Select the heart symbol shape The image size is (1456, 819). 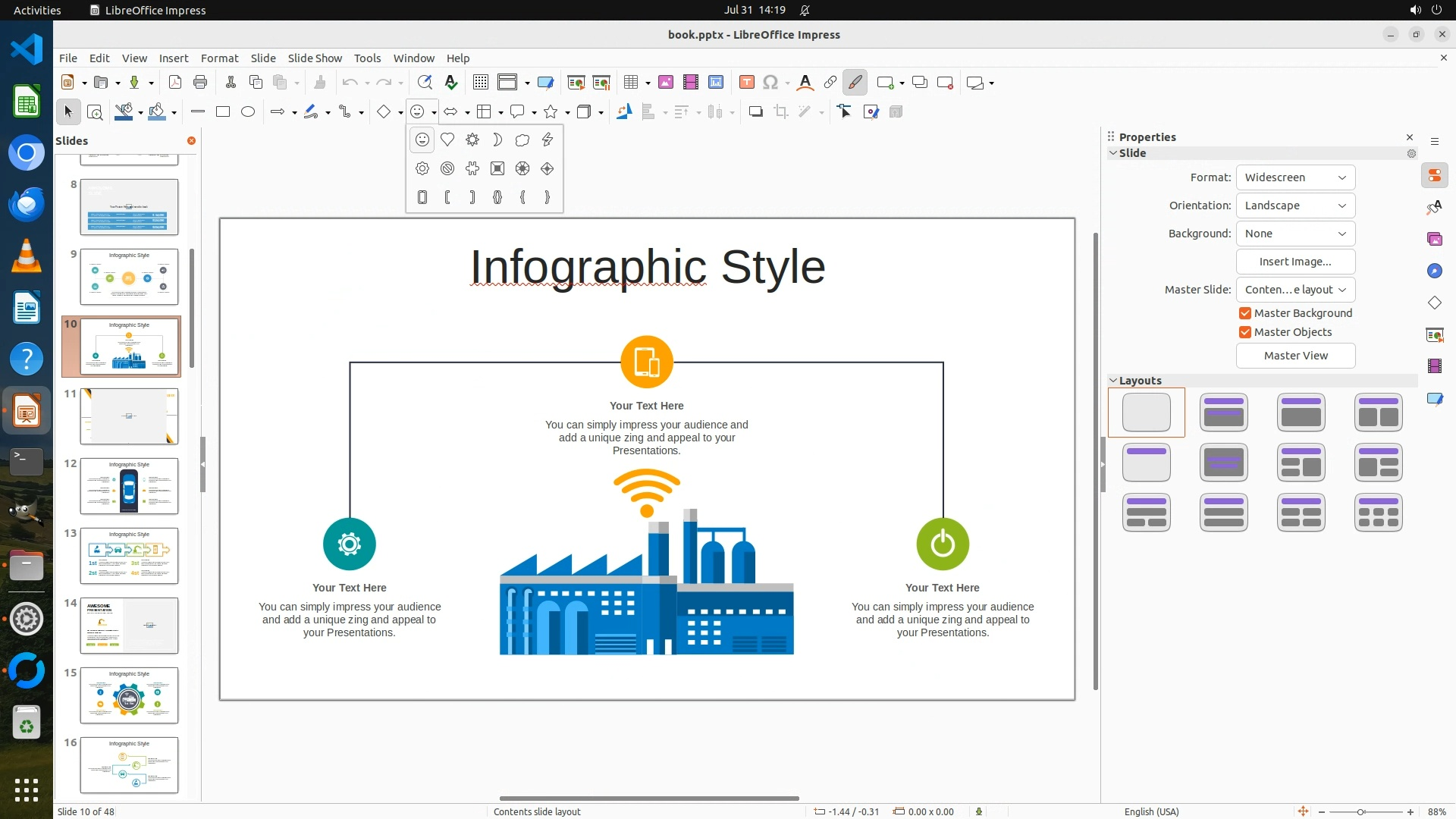tap(447, 140)
